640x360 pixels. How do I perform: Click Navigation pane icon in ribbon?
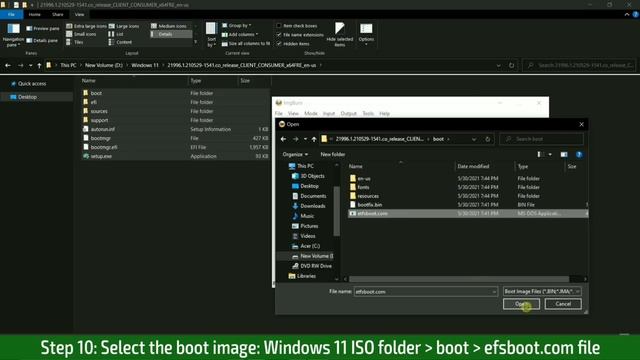click(x=13, y=34)
